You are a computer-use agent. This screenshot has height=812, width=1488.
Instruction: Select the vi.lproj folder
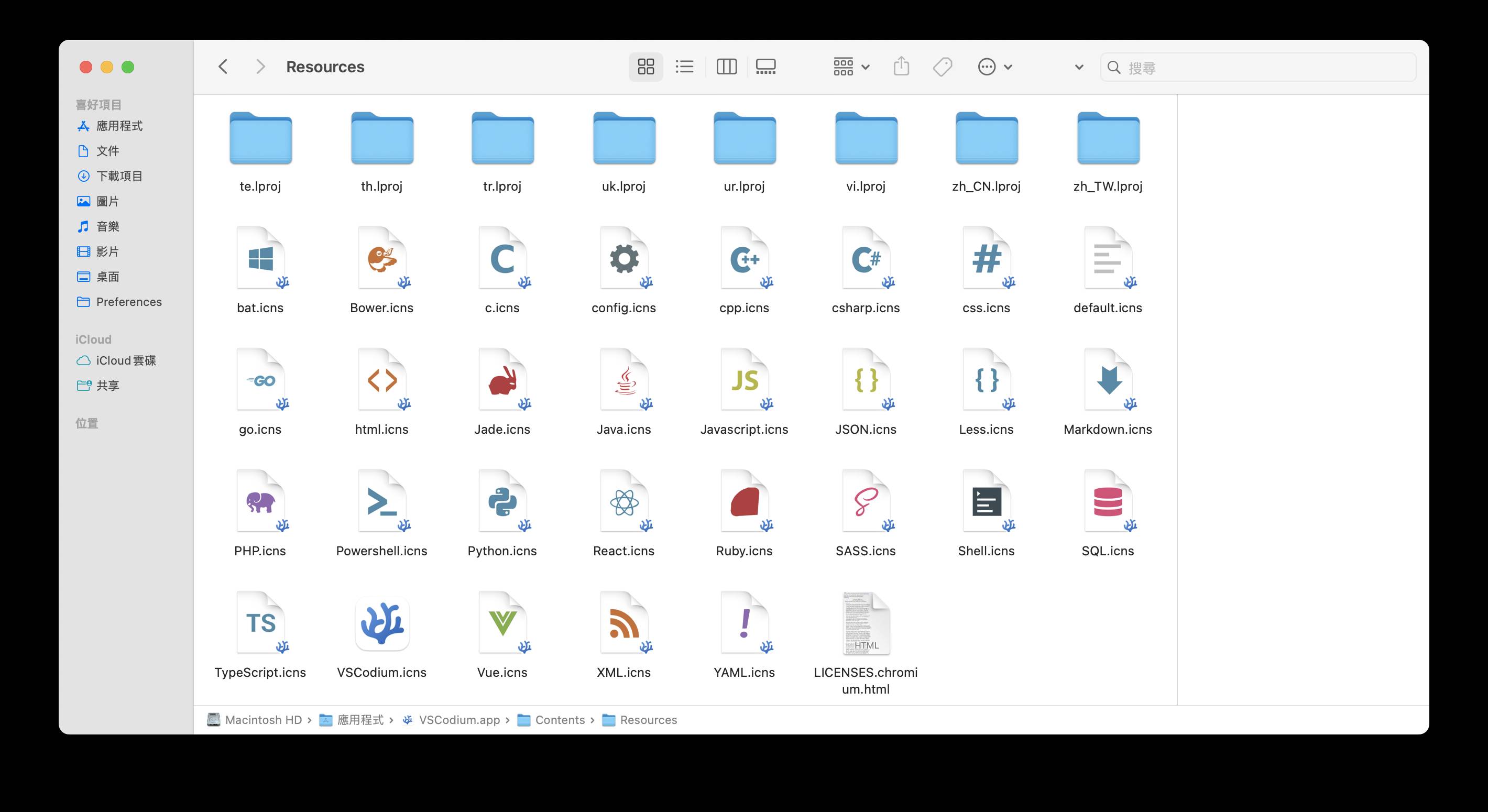tap(866, 139)
